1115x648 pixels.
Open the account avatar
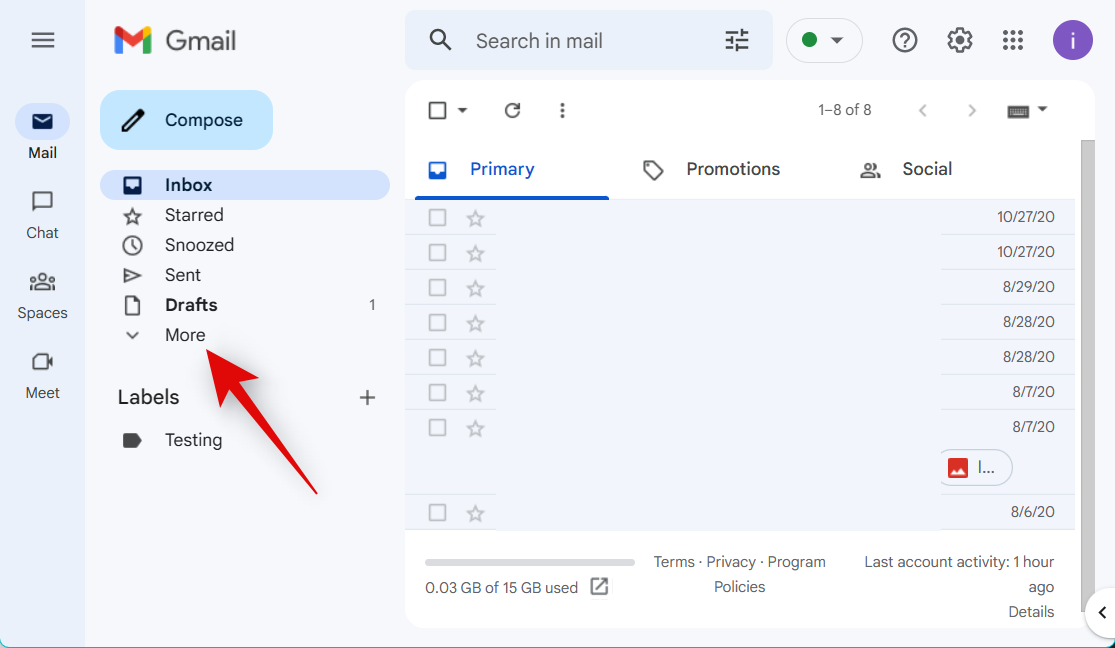tap(1072, 40)
